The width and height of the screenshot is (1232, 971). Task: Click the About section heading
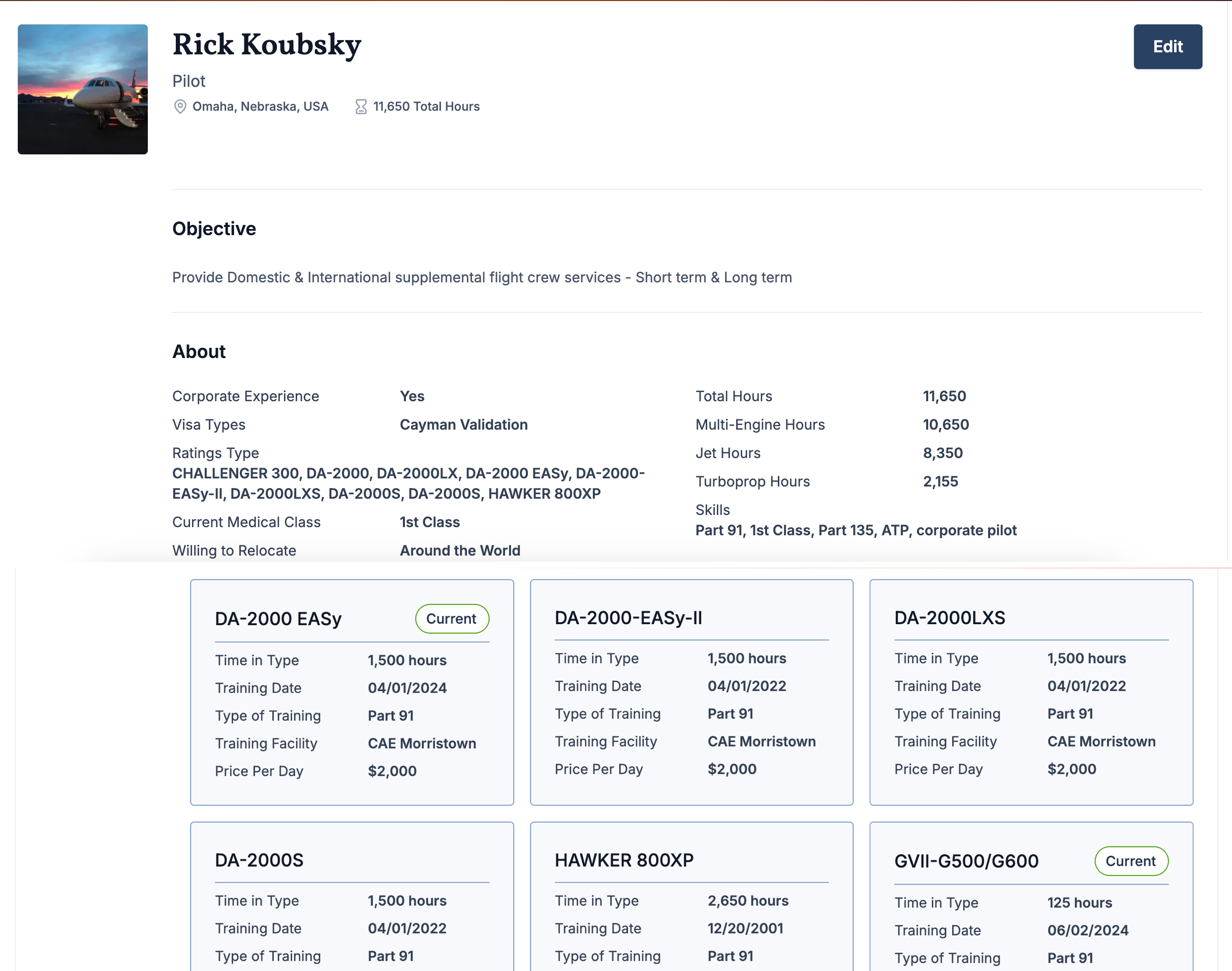[x=199, y=352]
